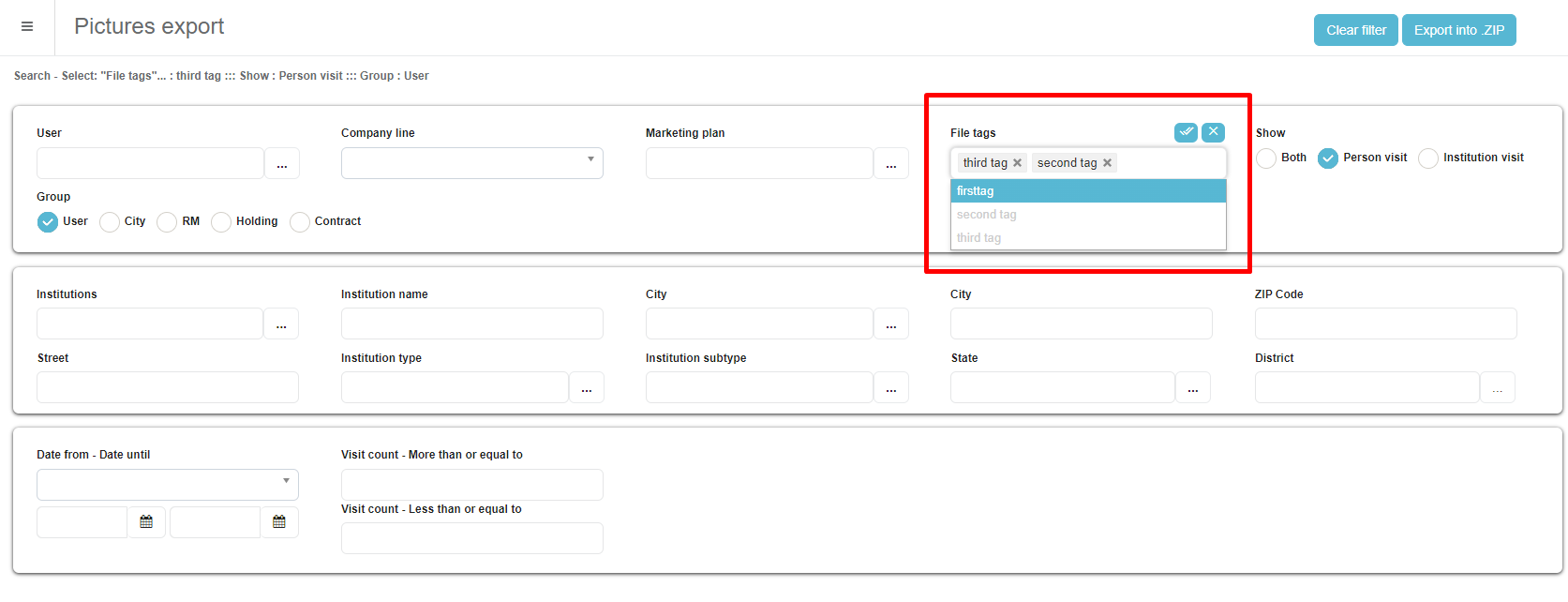This screenshot has width=1568, height=602.
Task: Remove the 'second tag' chip
Action: click(1107, 163)
